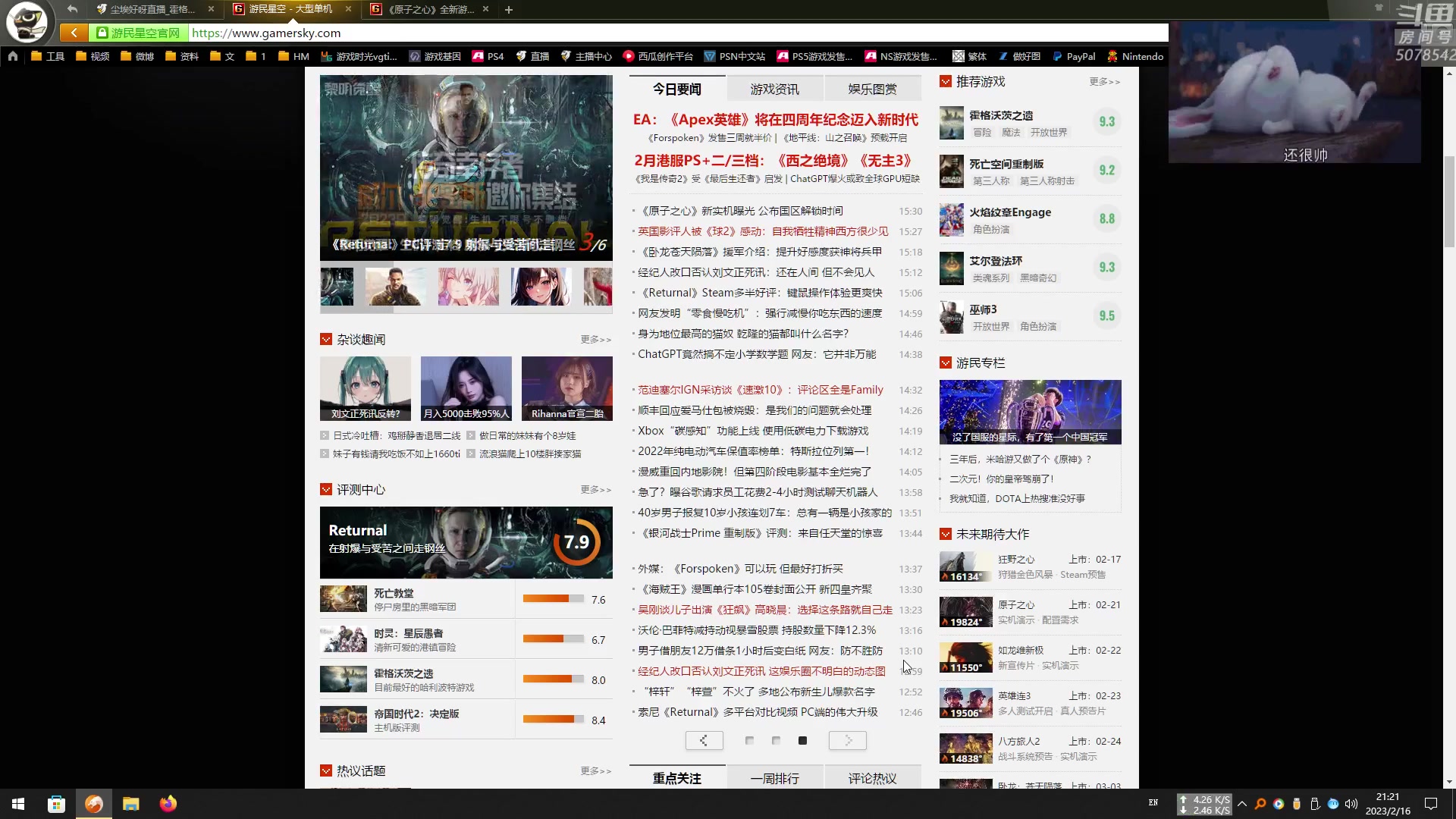Go to previous news page arrow
The width and height of the screenshot is (1456, 819).
pos(704,740)
